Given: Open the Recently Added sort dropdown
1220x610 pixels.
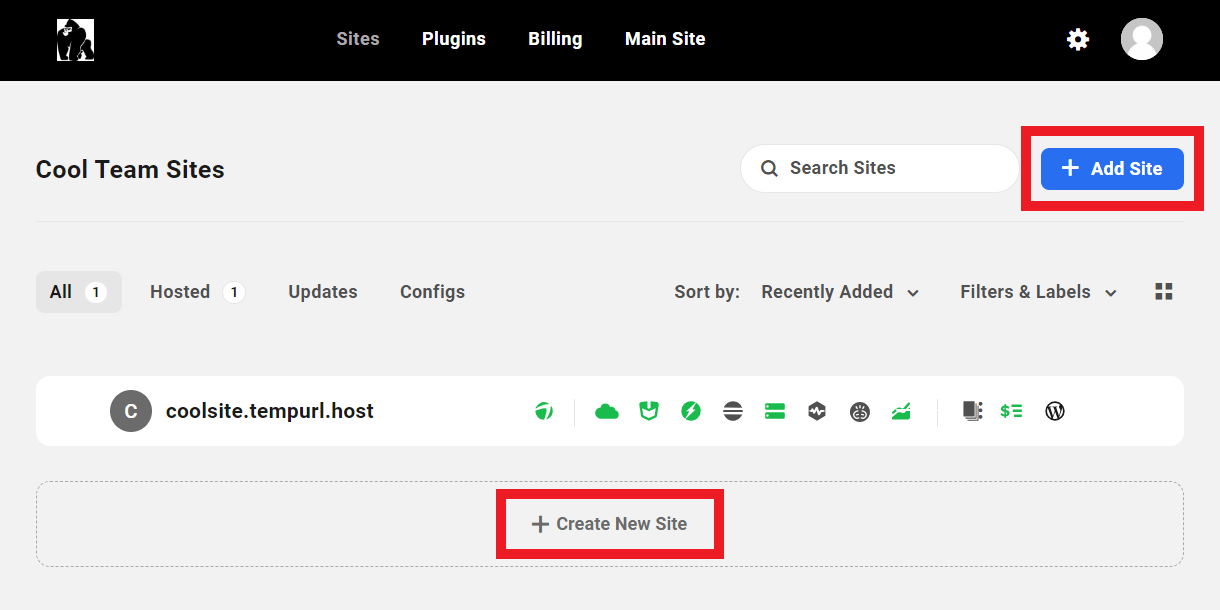Looking at the screenshot, I should [838, 292].
